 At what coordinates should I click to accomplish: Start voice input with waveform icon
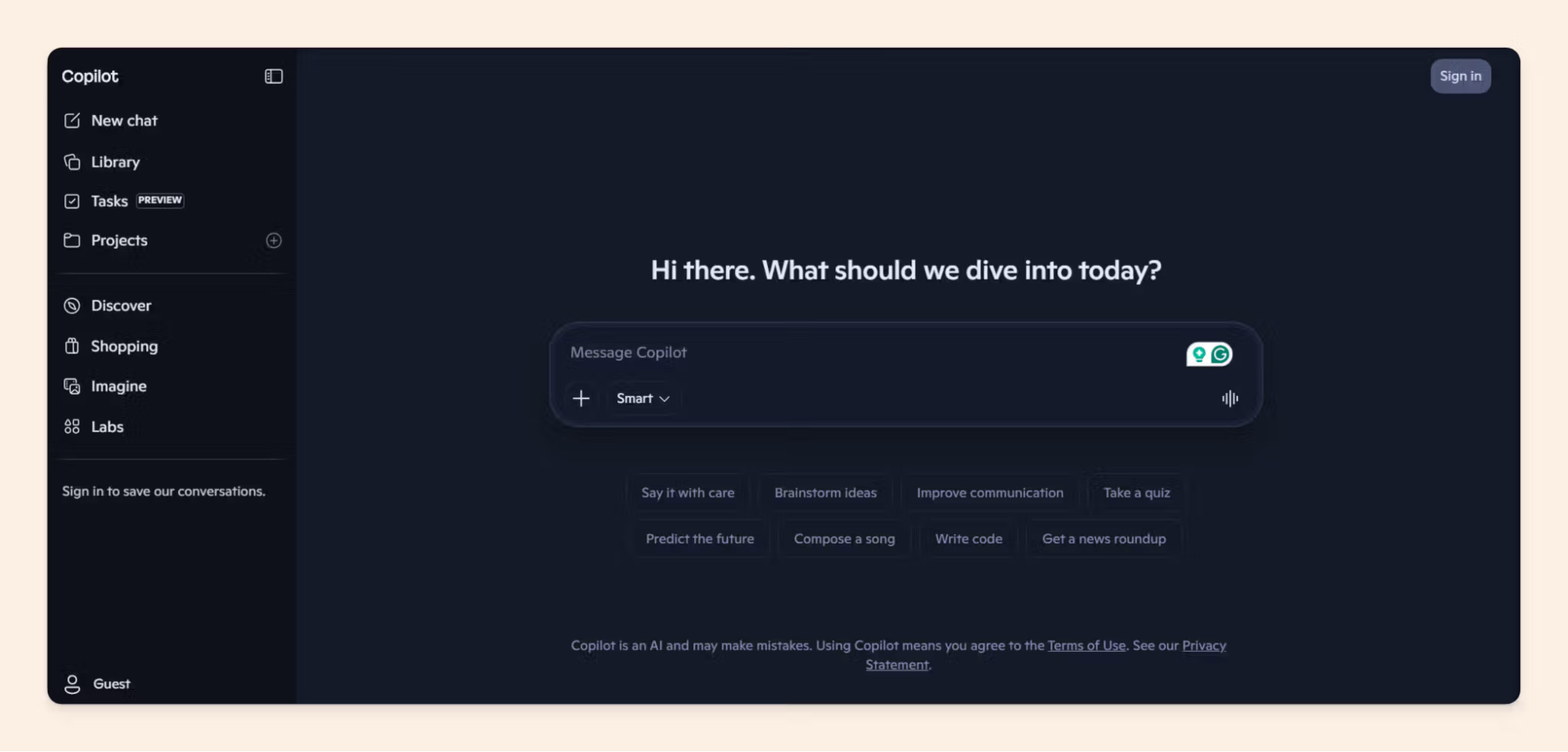point(1230,398)
